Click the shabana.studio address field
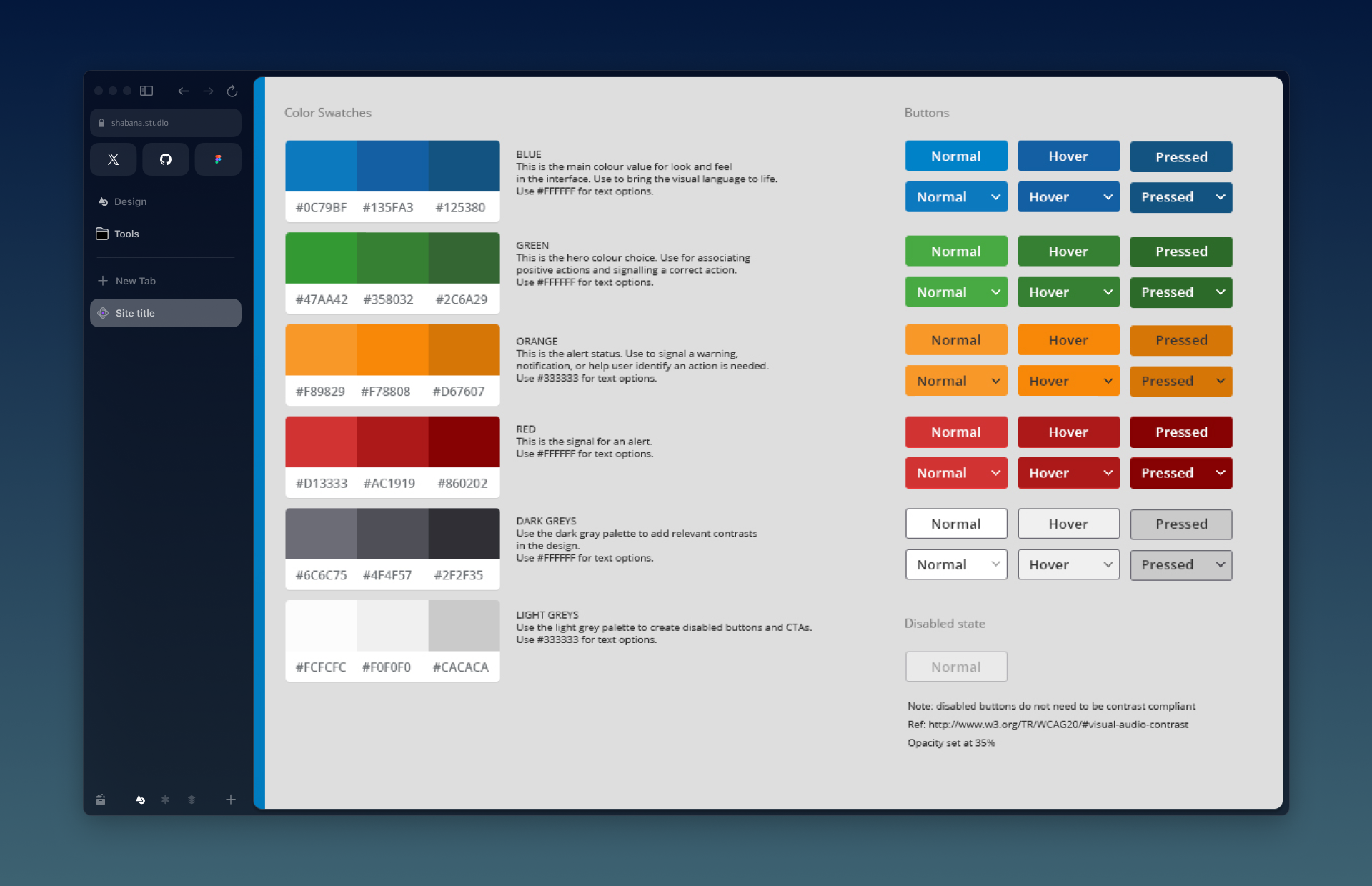This screenshot has width=1372, height=886. 165,123
